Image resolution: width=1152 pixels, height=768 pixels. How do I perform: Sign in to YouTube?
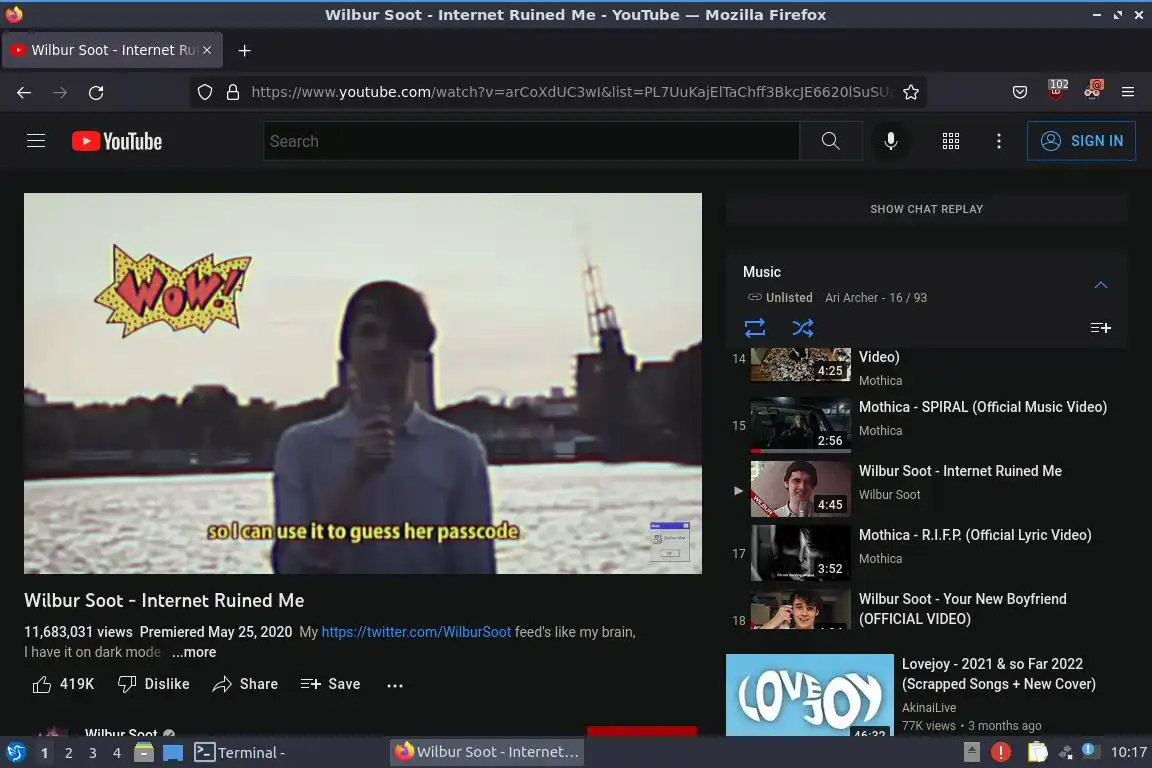pos(1081,140)
